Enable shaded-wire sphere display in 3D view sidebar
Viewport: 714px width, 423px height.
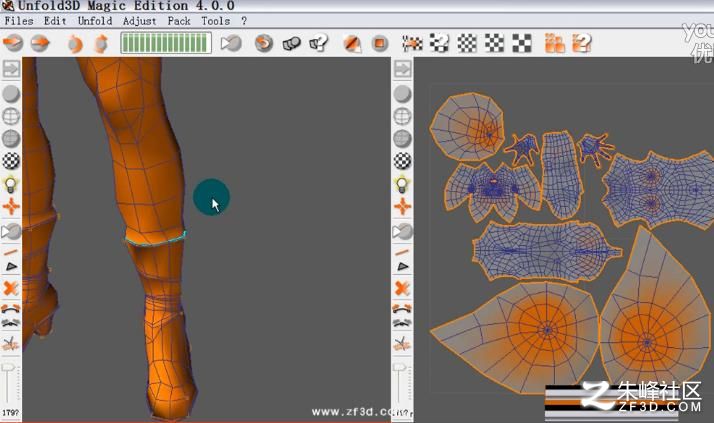[11, 138]
